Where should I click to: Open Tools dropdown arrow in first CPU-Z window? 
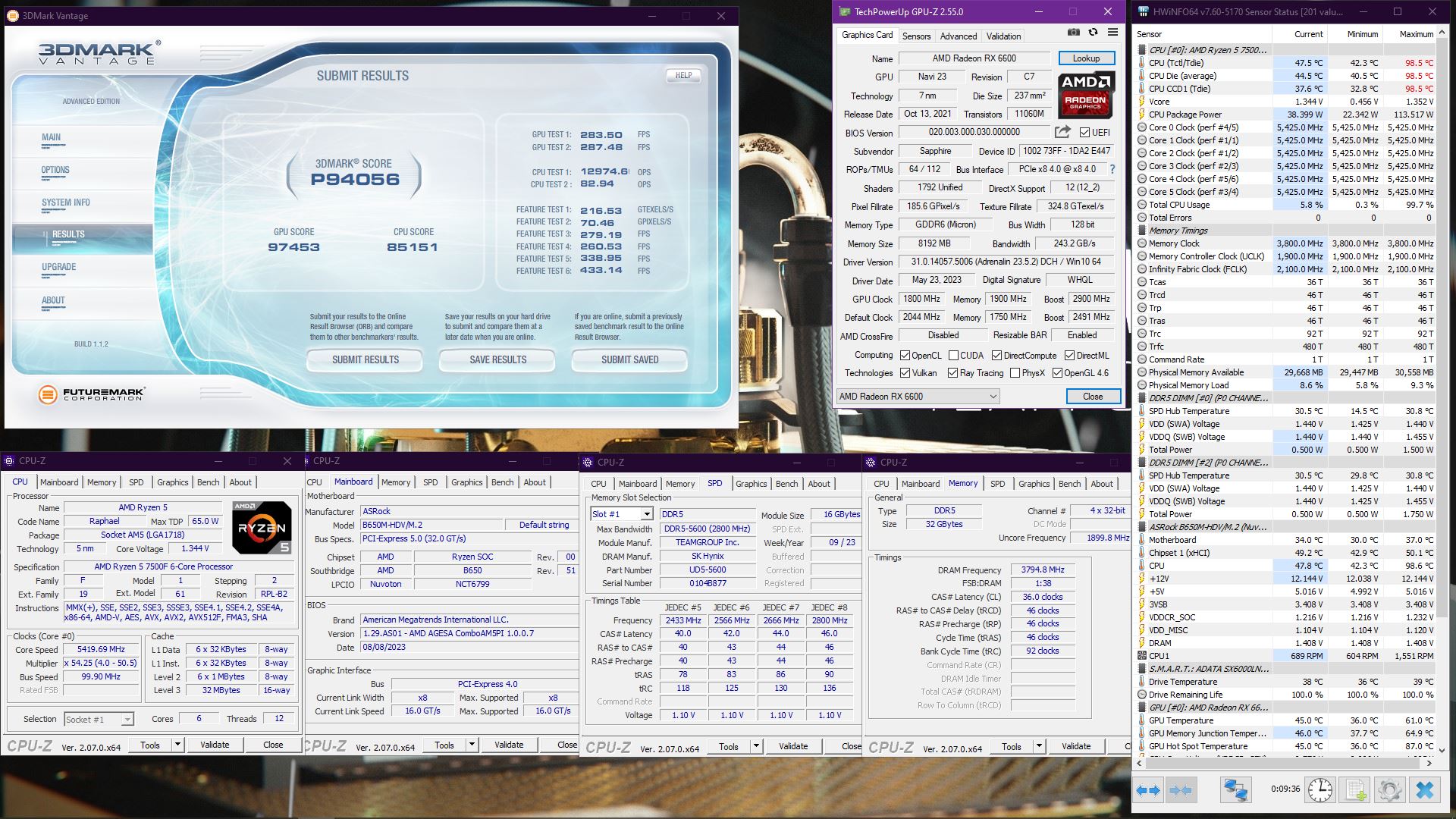click(x=177, y=745)
